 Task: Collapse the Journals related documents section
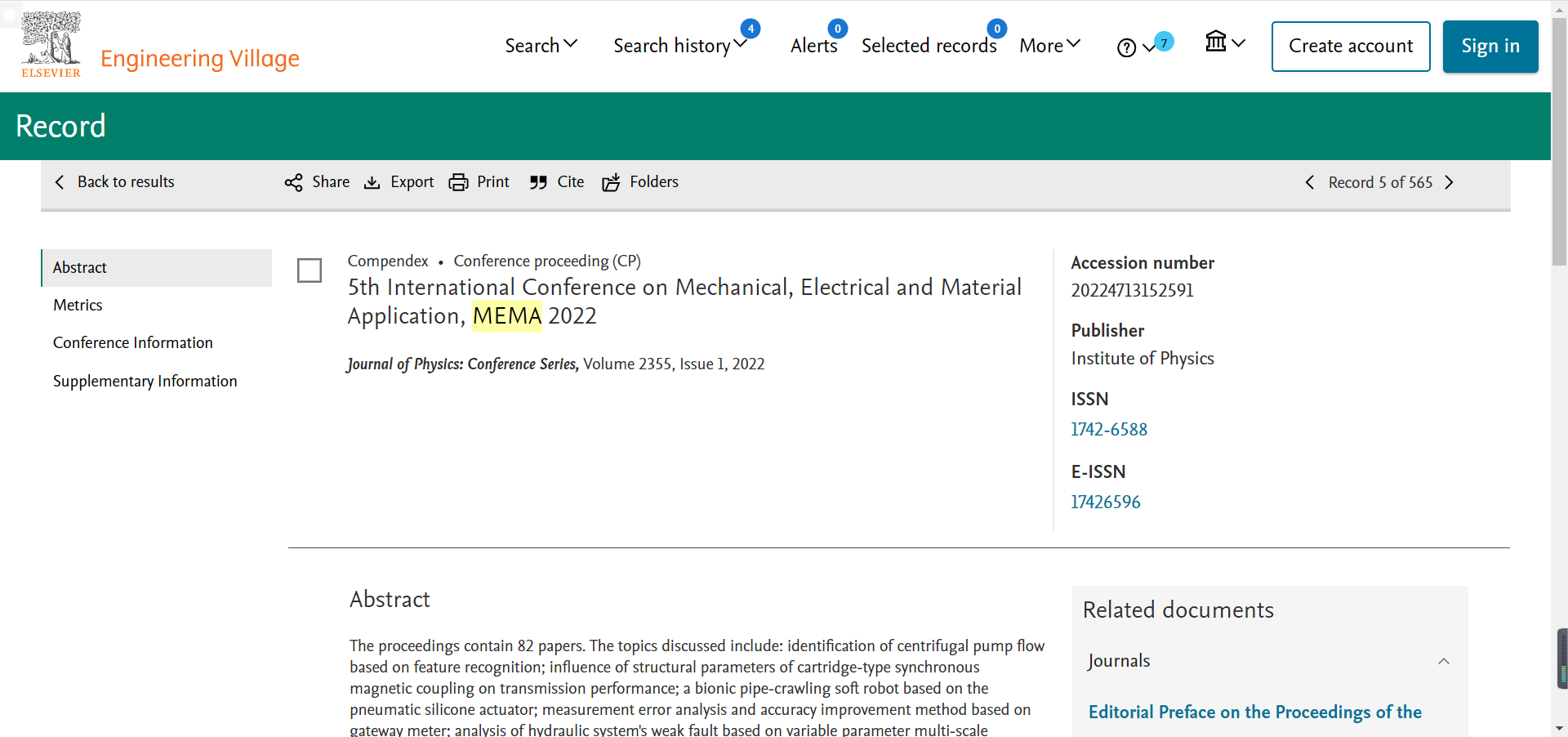pyautogui.click(x=1444, y=661)
